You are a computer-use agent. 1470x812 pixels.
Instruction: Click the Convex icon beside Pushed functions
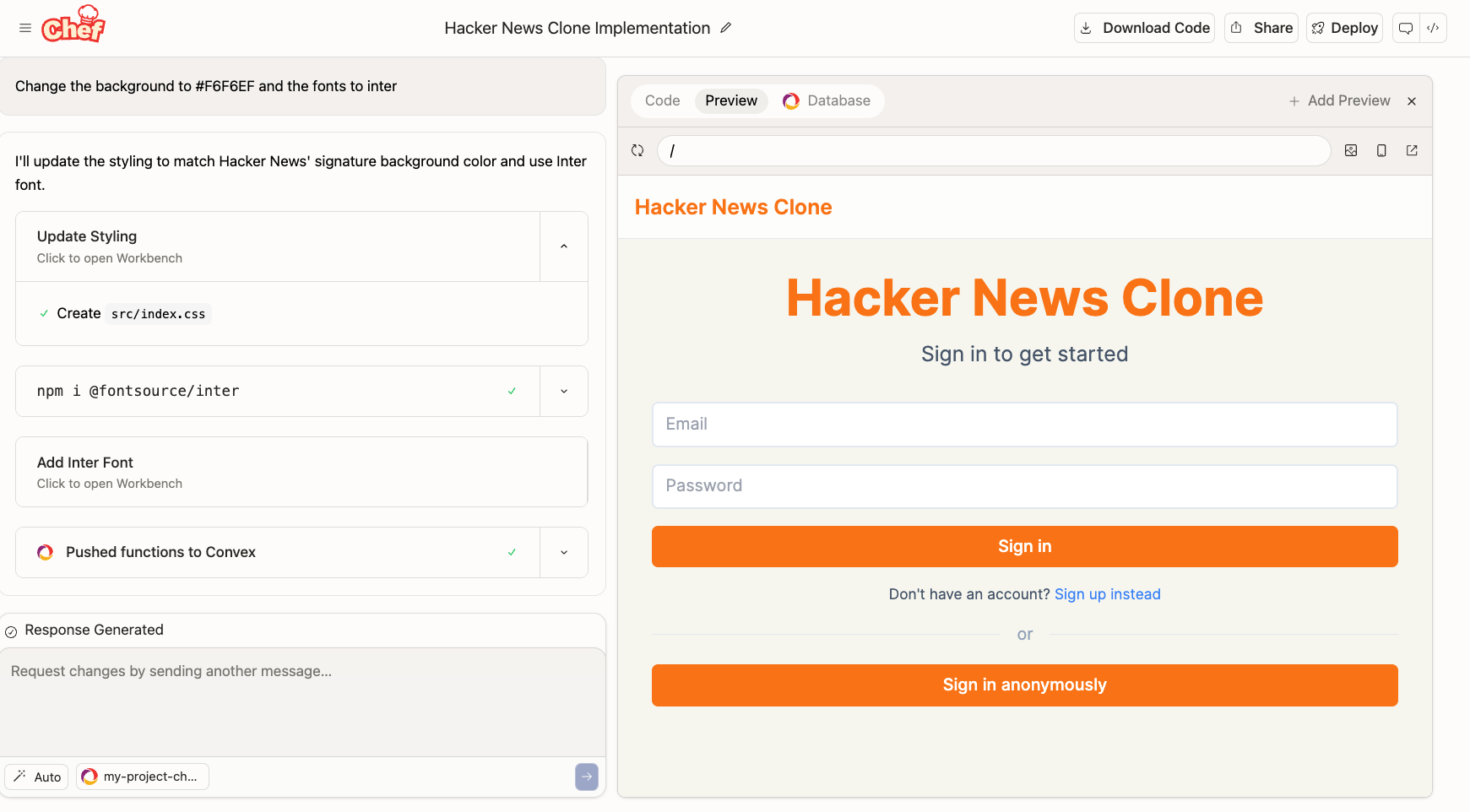46,552
